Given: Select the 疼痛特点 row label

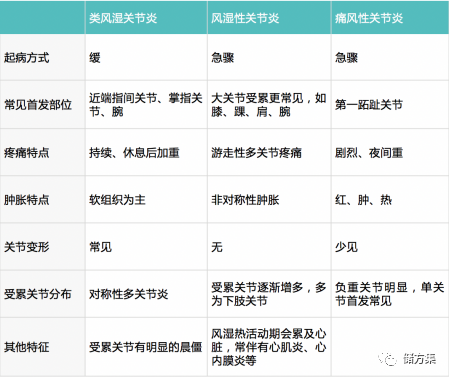Looking at the screenshot, I should tap(26, 153).
